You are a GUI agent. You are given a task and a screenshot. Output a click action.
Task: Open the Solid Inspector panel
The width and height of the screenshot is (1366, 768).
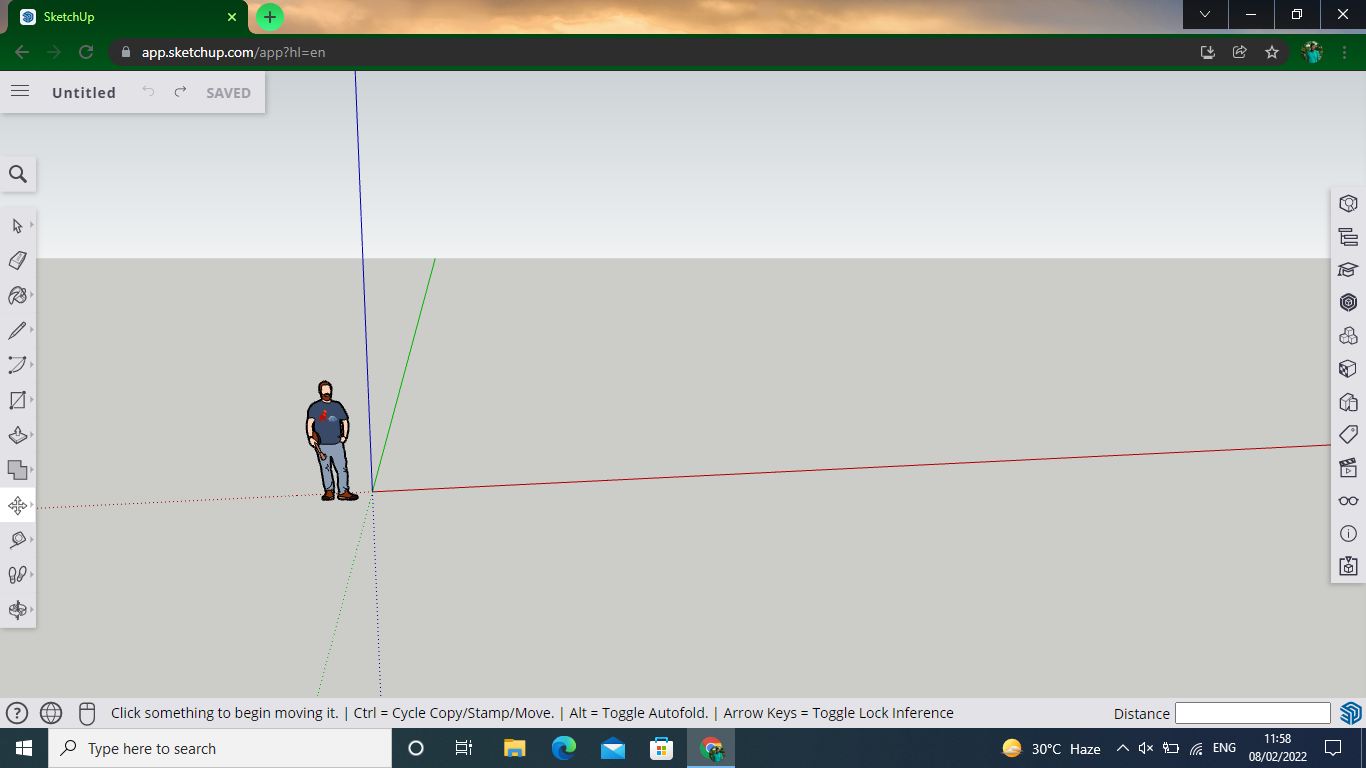click(1348, 567)
